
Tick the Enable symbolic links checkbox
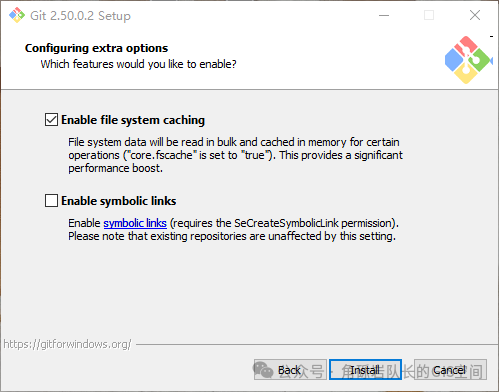click(51, 201)
